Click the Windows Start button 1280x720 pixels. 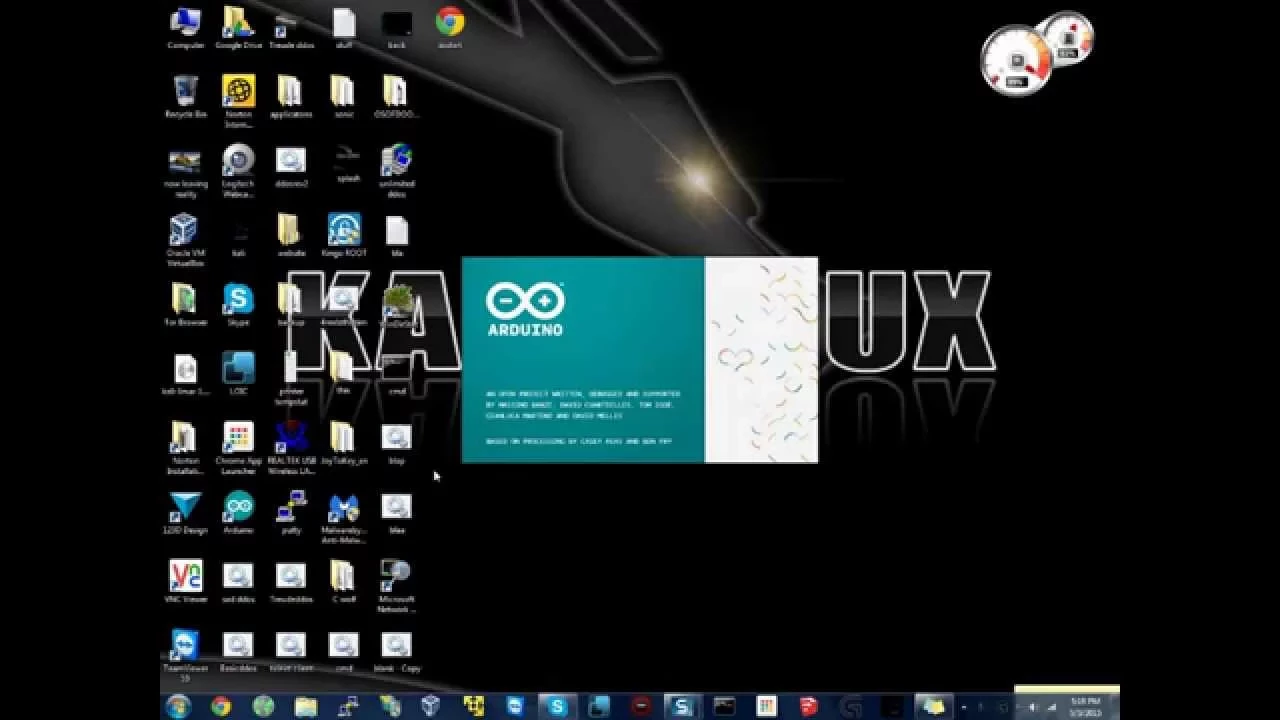tap(179, 706)
